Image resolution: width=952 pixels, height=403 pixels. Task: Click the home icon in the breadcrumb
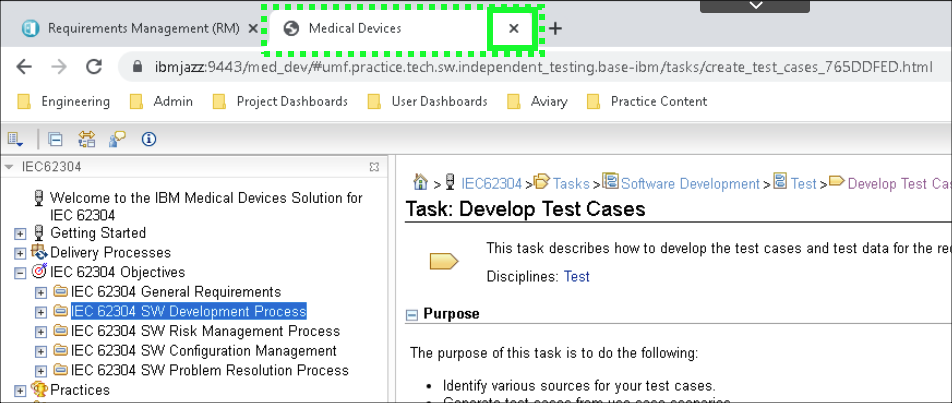tap(422, 183)
